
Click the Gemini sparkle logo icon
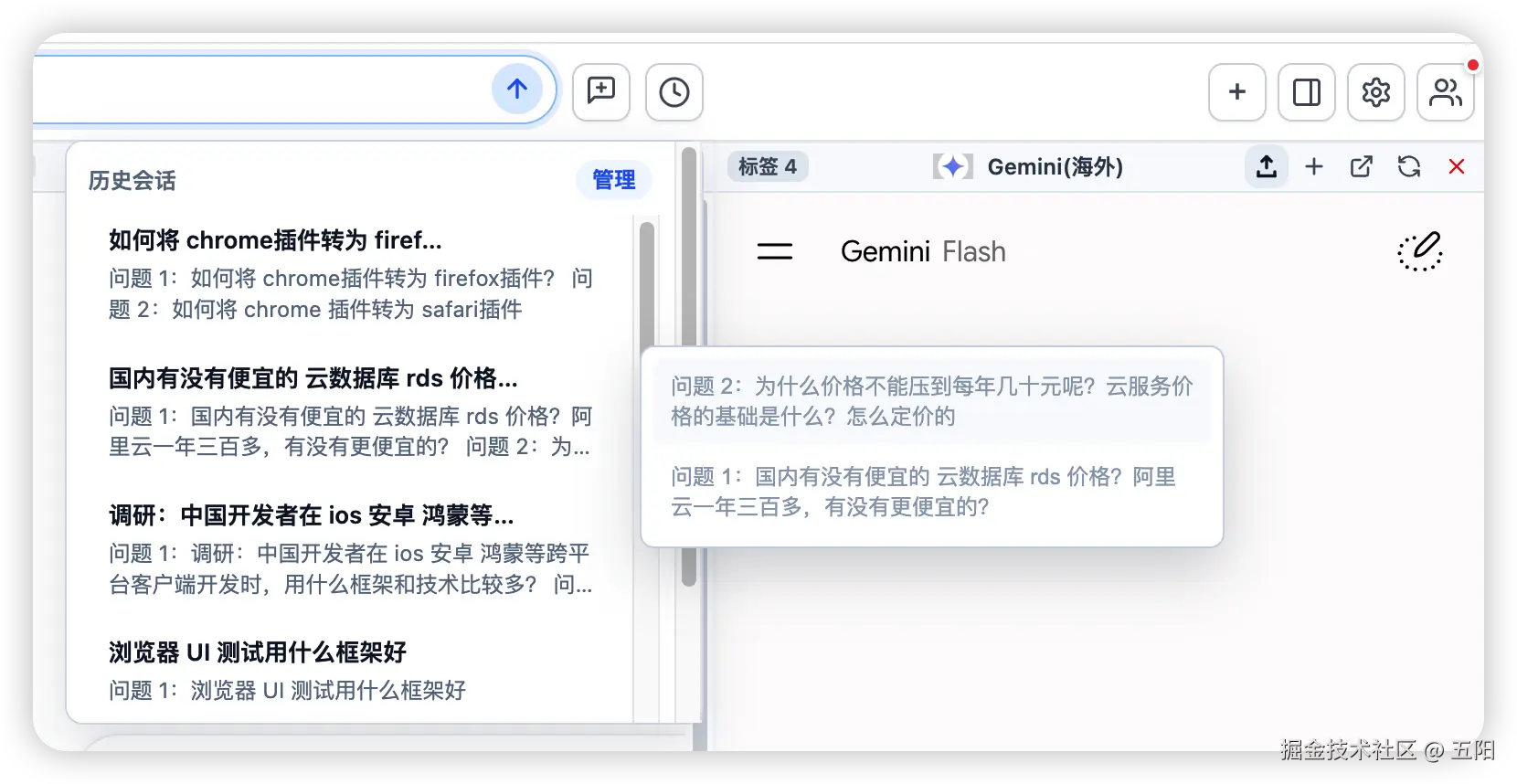click(953, 166)
